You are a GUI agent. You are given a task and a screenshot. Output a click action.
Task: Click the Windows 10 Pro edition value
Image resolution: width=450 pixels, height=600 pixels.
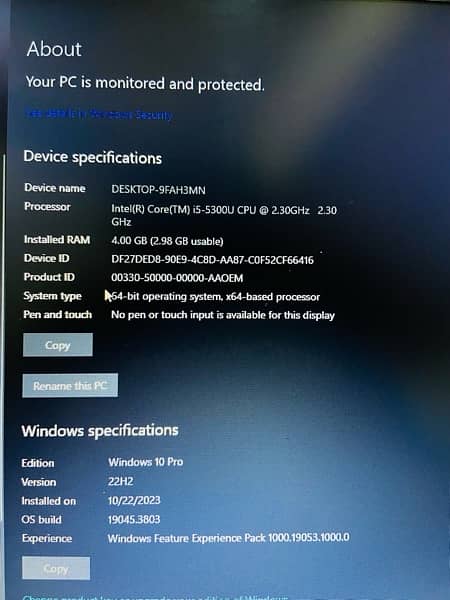tap(145, 462)
